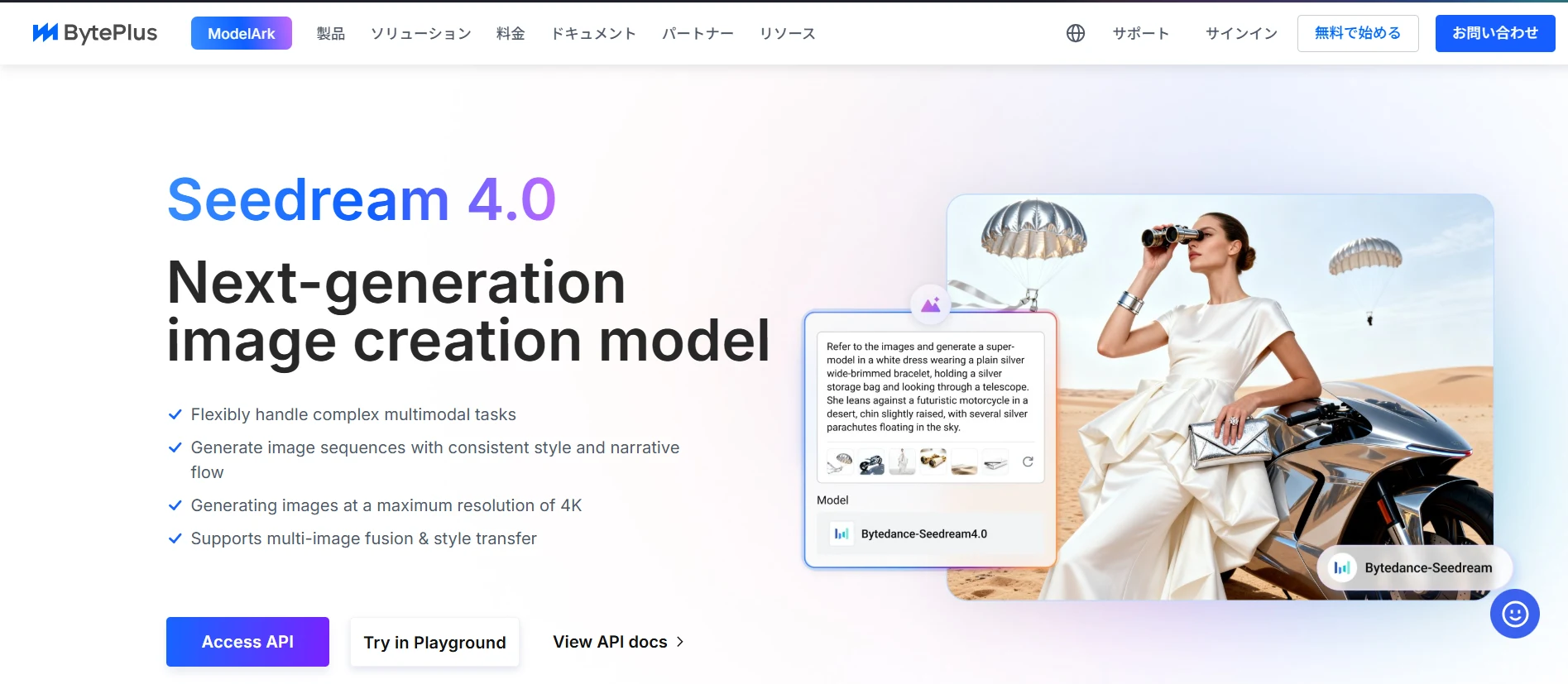The width and height of the screenshot is (1568, 684).
Task: Click the Bytedance-Seedream badge on the image
Action: tap(1415, 567)
